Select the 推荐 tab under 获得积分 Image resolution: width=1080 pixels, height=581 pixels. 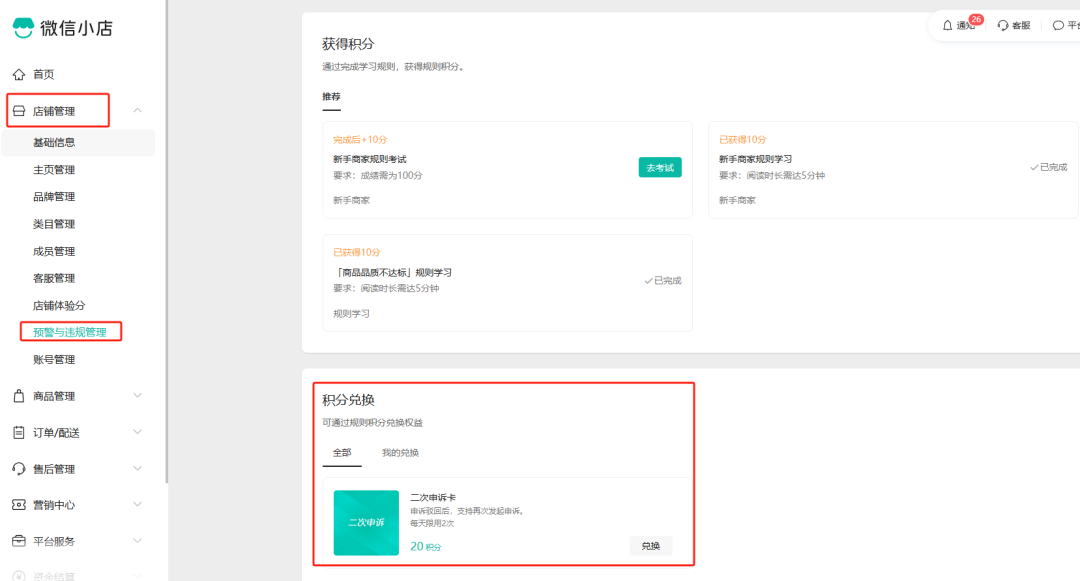331,98
